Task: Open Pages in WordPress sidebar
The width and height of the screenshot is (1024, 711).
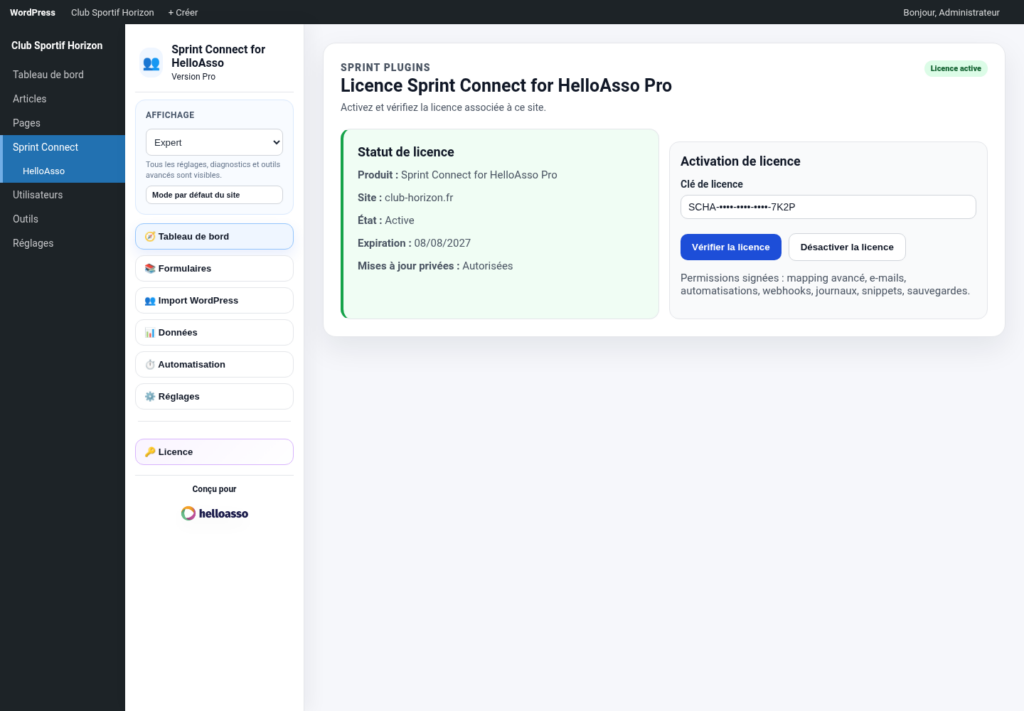Action: [x=62, y=123]
